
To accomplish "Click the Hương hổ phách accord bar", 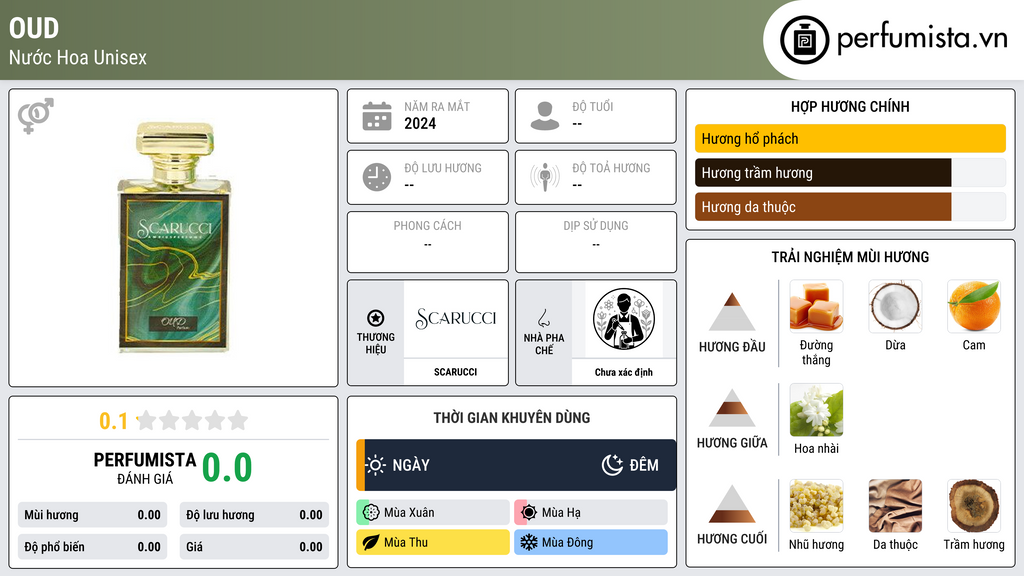I will point(850,138).
